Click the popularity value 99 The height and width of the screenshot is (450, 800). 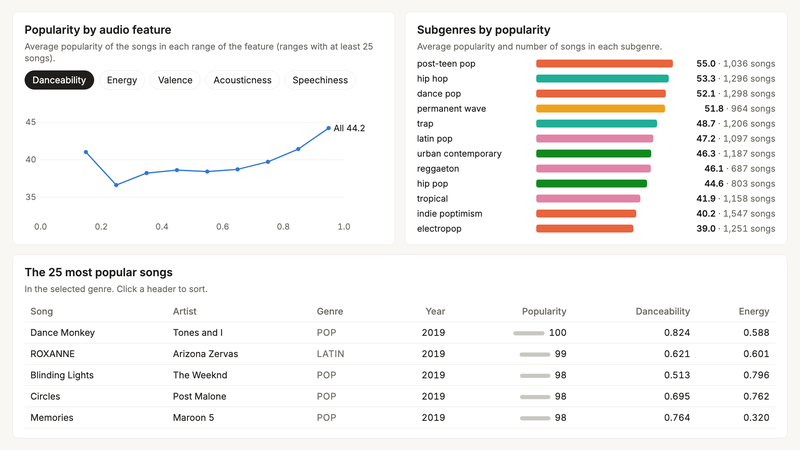pos(561,354)
